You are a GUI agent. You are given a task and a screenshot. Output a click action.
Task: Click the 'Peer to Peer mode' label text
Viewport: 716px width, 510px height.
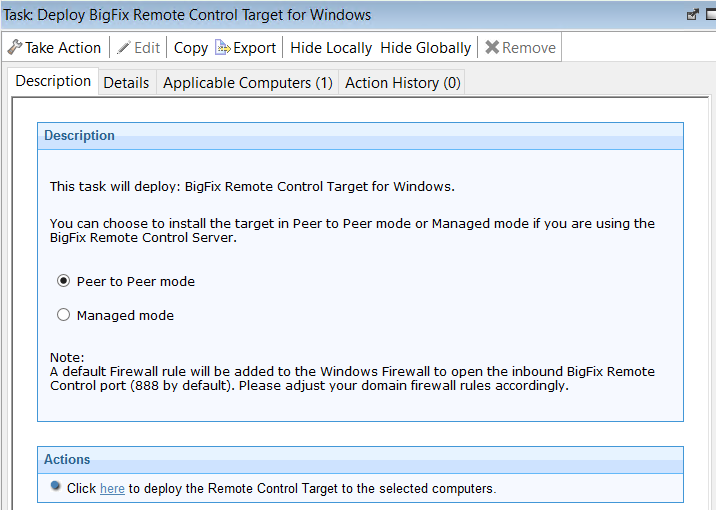pyautogui.click(x=136, y=281)
